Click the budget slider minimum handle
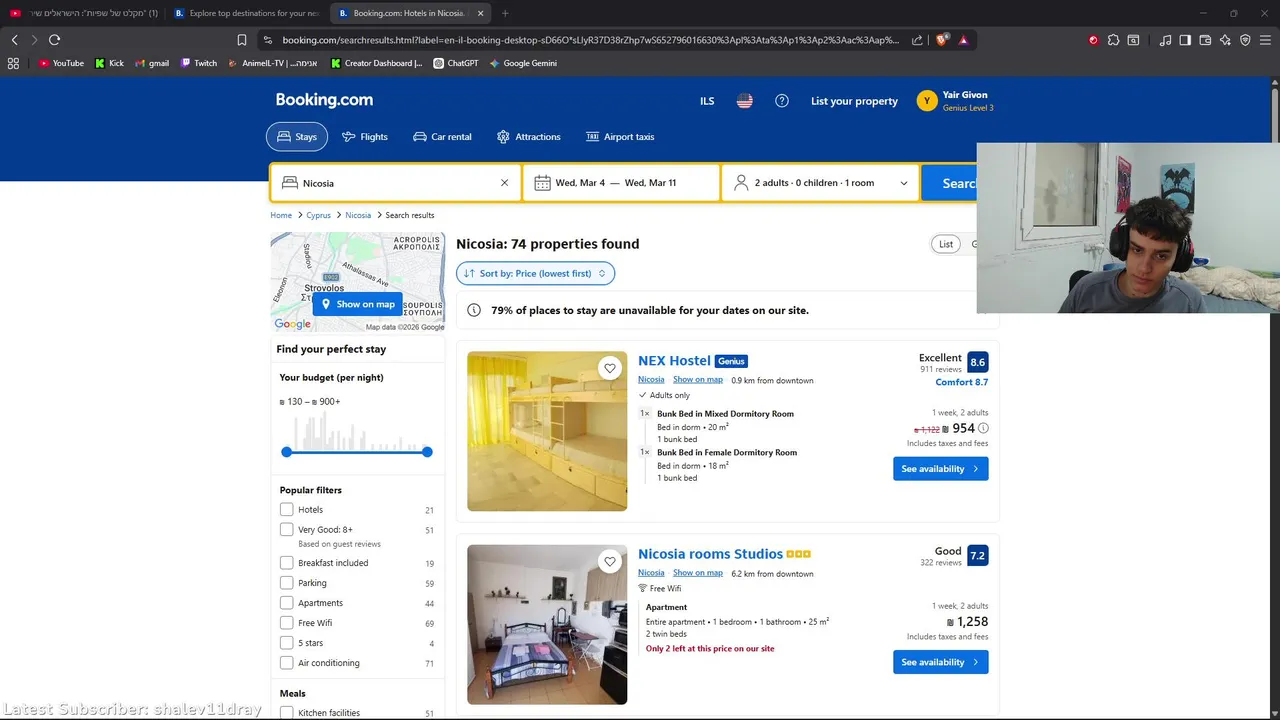1280x720 pixels. [x=287, y=452]
